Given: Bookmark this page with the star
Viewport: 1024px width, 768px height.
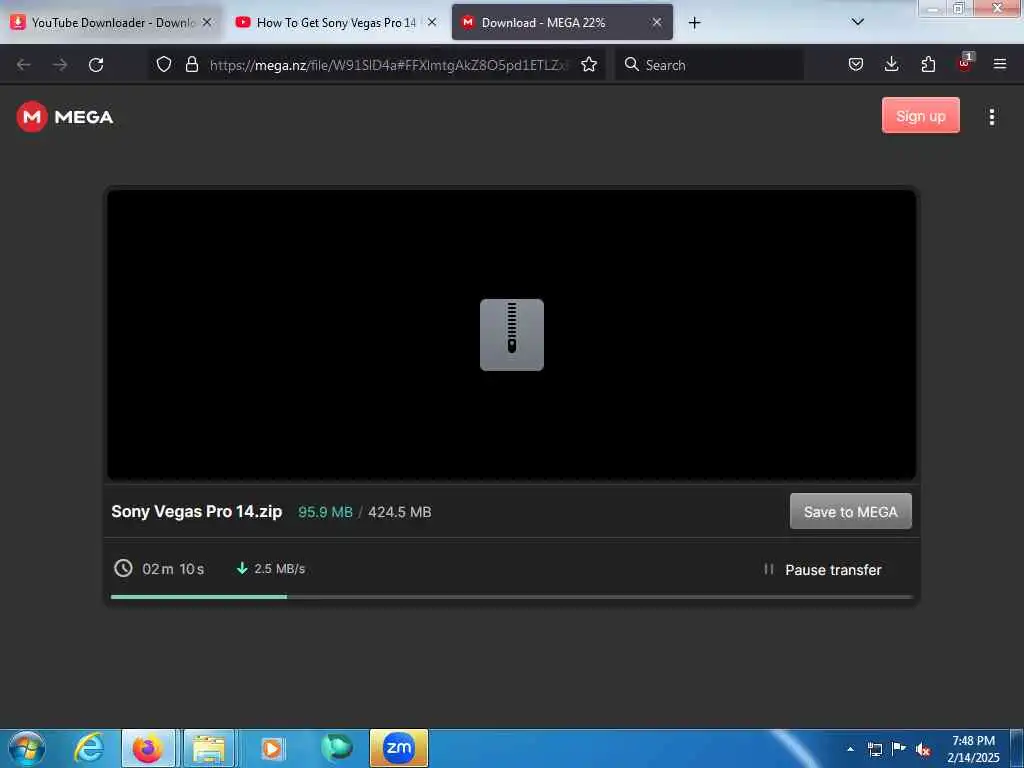Looking at the screenshot, I should [589, 64].
